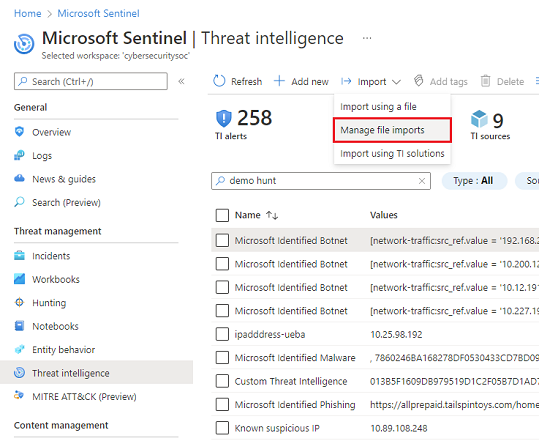This screenshot has width=539, height=441.
Task: Go to Home breadcrumb link
Action: click(28, 13)
